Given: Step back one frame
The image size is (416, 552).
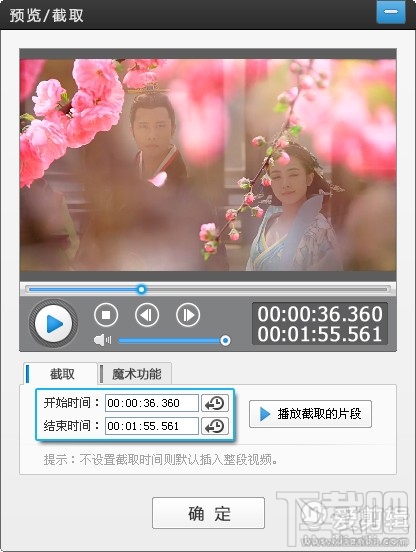Looking at the screenshot, I should (x=147, y=315).
